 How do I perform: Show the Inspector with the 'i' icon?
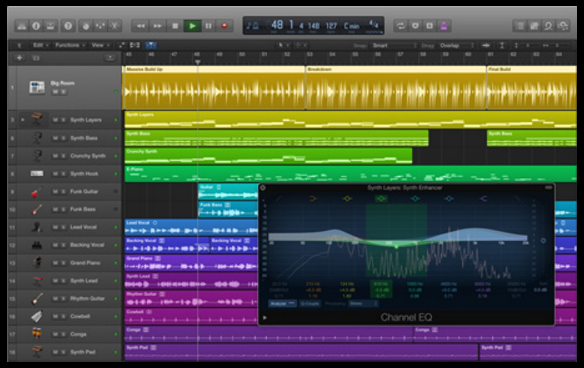point(36,26)
